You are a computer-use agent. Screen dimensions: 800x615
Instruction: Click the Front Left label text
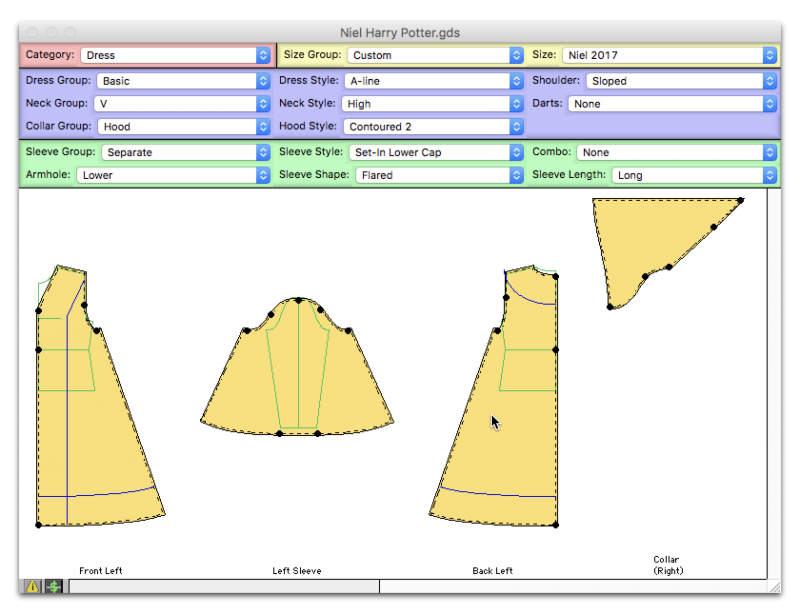(101, 571)
